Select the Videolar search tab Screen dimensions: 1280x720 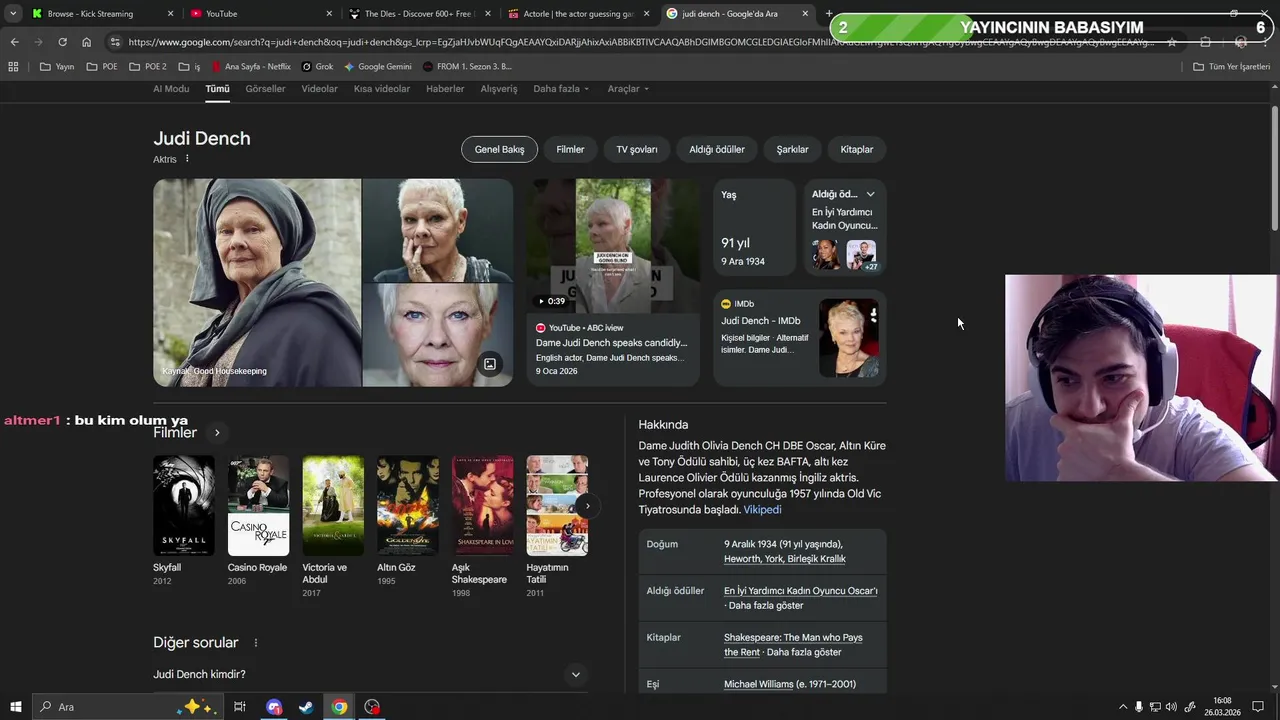320,89
